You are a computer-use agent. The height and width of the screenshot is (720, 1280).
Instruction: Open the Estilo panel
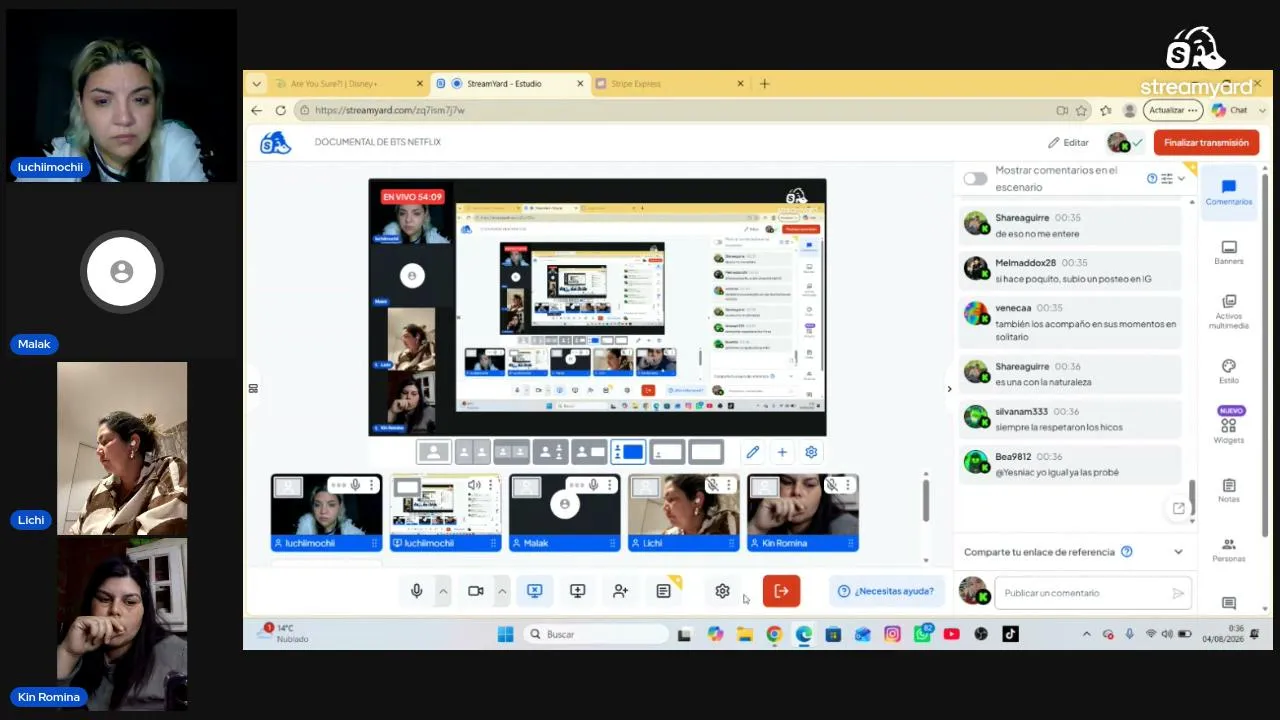click(1229, 371)
